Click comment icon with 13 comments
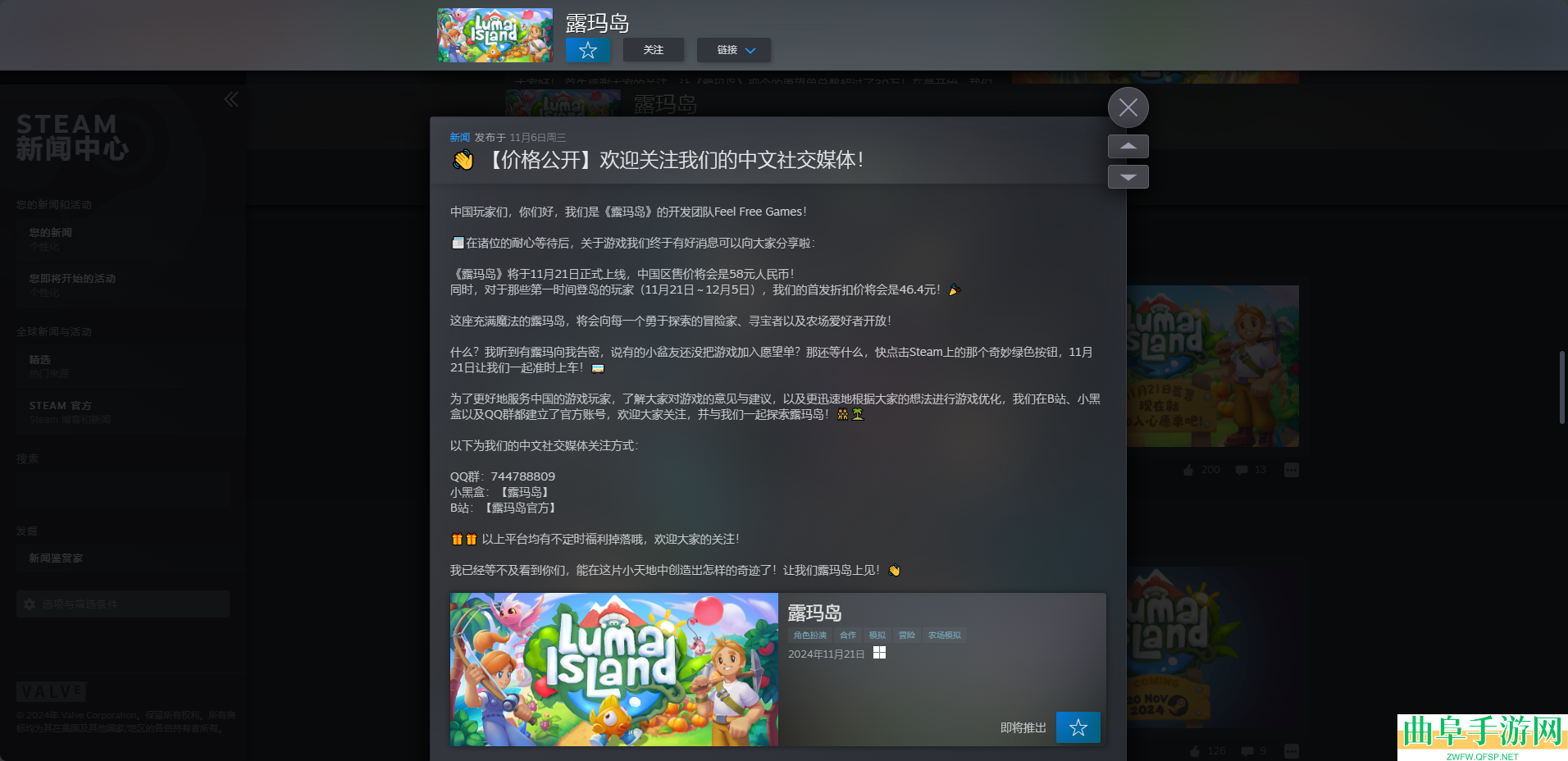 point(1242,470)
